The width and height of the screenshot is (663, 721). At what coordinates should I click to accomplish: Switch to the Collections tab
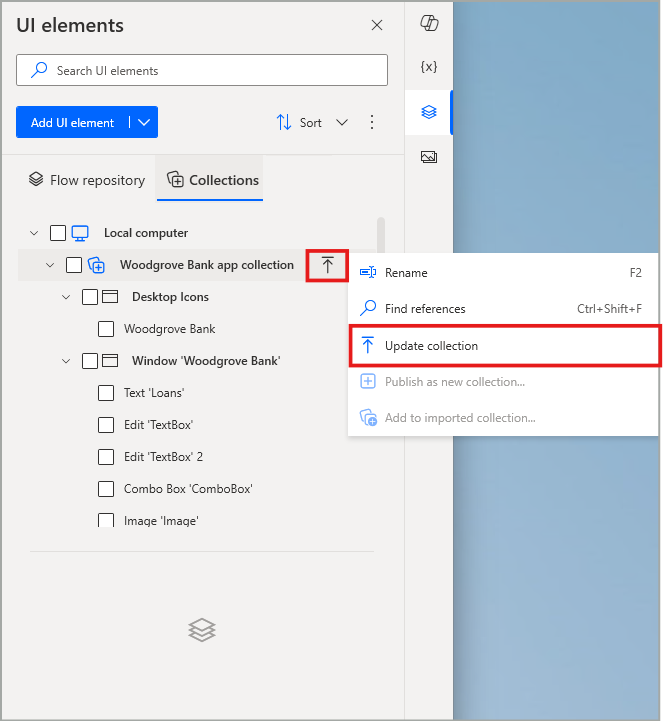[212, 180]
